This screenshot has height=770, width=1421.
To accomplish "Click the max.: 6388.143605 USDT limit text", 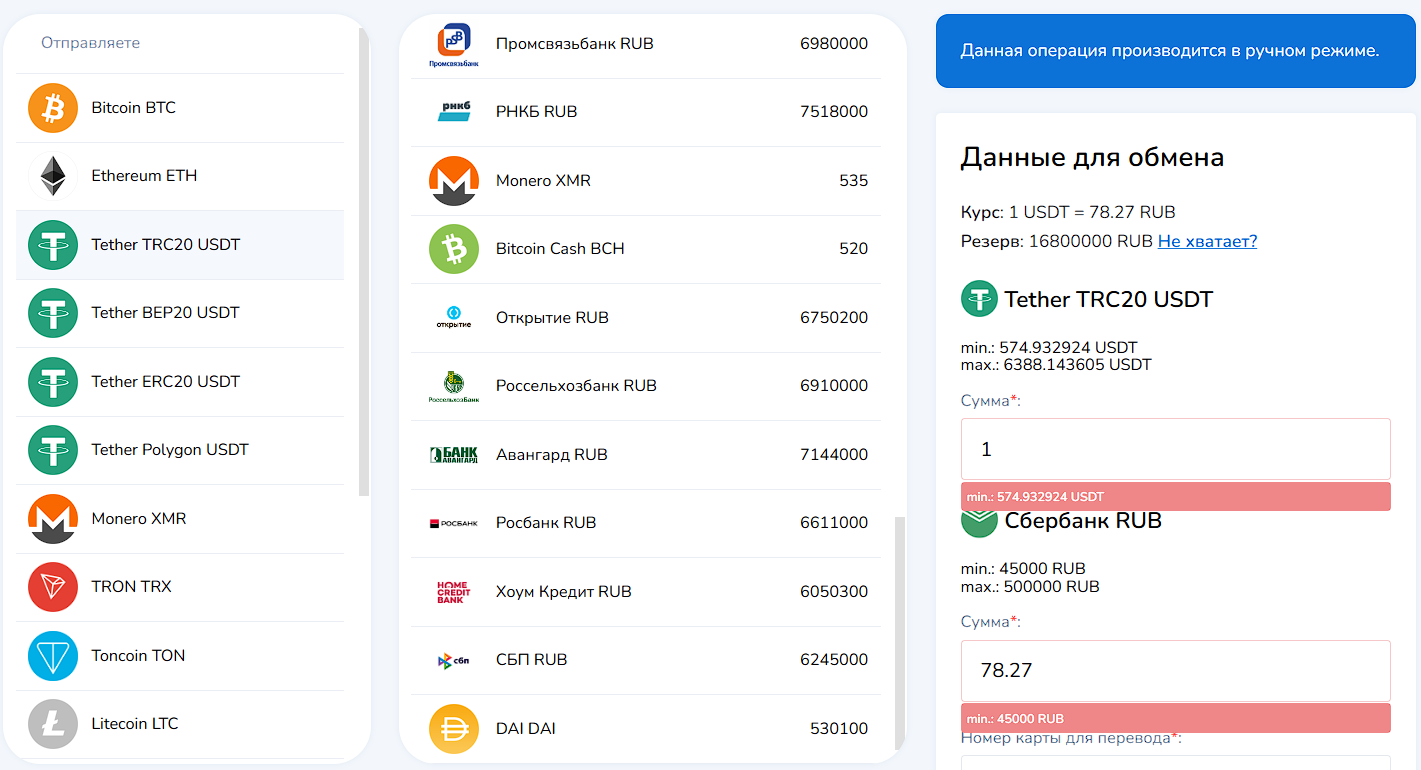I will pyautogui.click(x=1056, y=365).
